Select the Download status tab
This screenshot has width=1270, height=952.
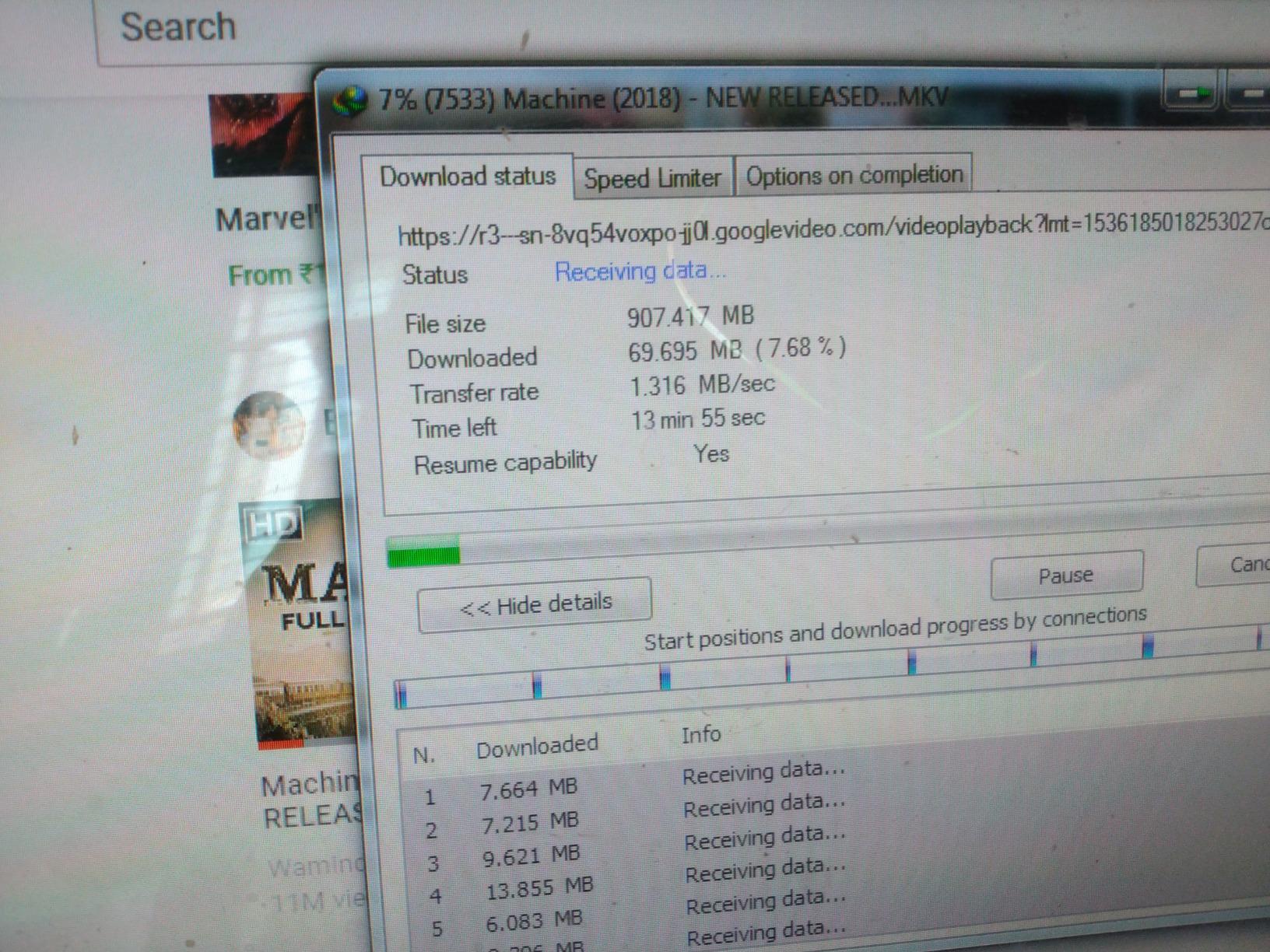[x=467, y=177]
